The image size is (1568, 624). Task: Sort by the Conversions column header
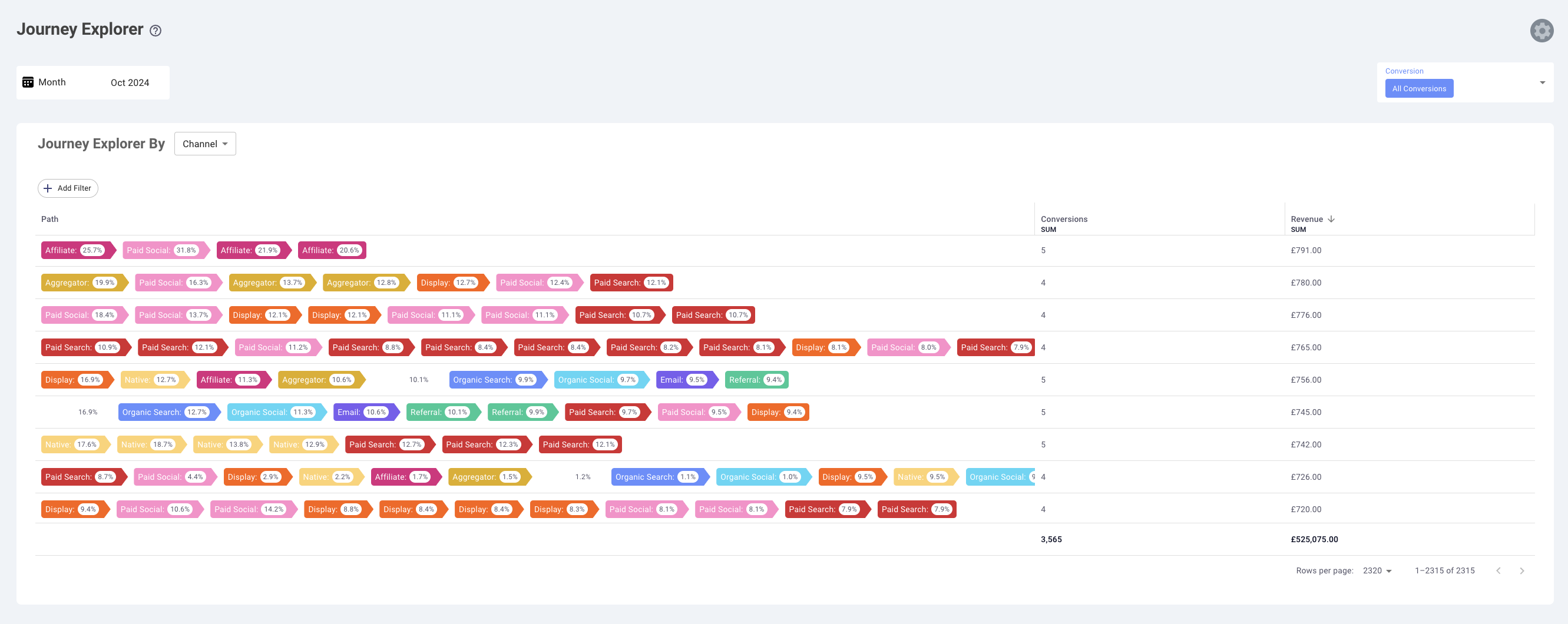(x=1063, y=219)
